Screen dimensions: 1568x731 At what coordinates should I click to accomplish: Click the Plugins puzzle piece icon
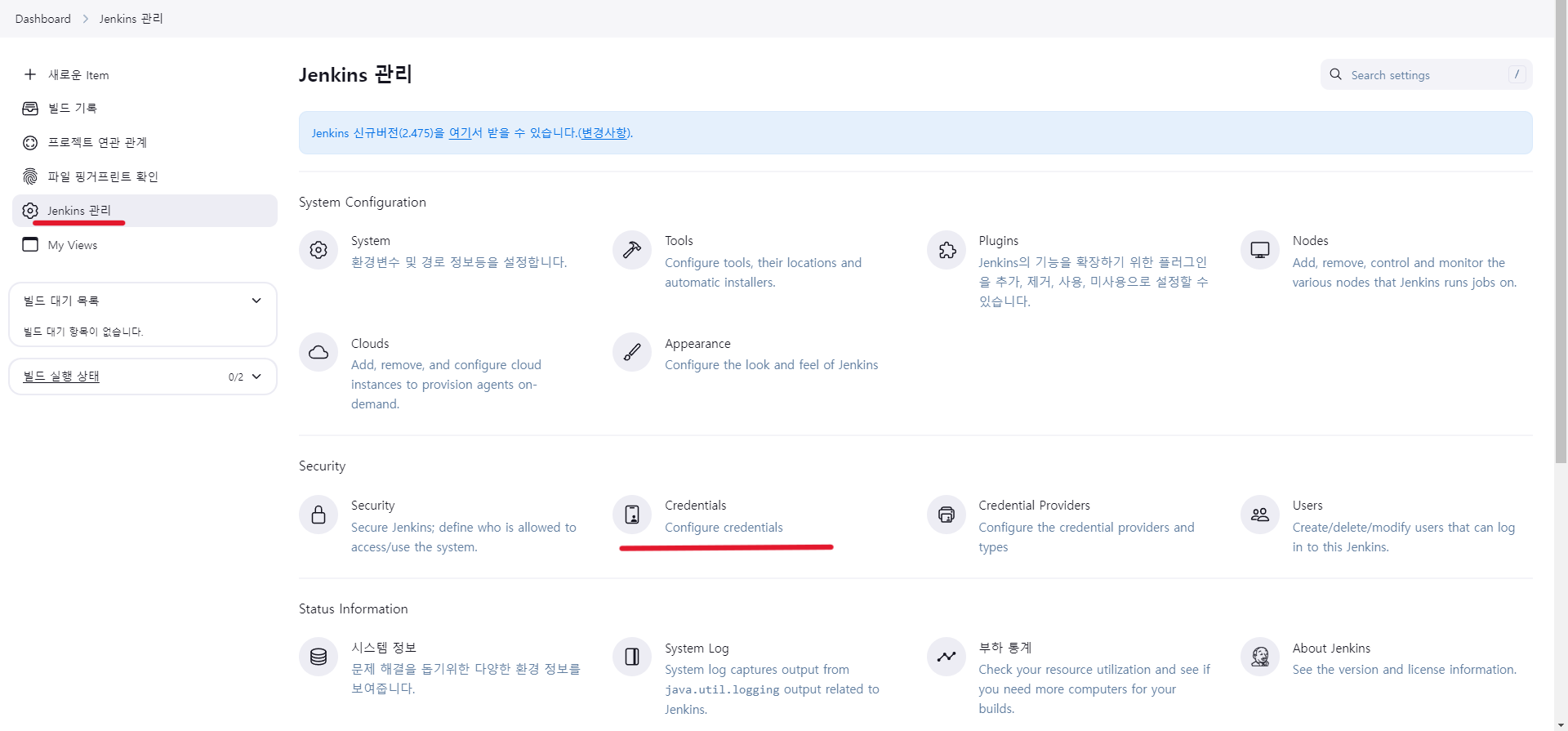(947, 250)
